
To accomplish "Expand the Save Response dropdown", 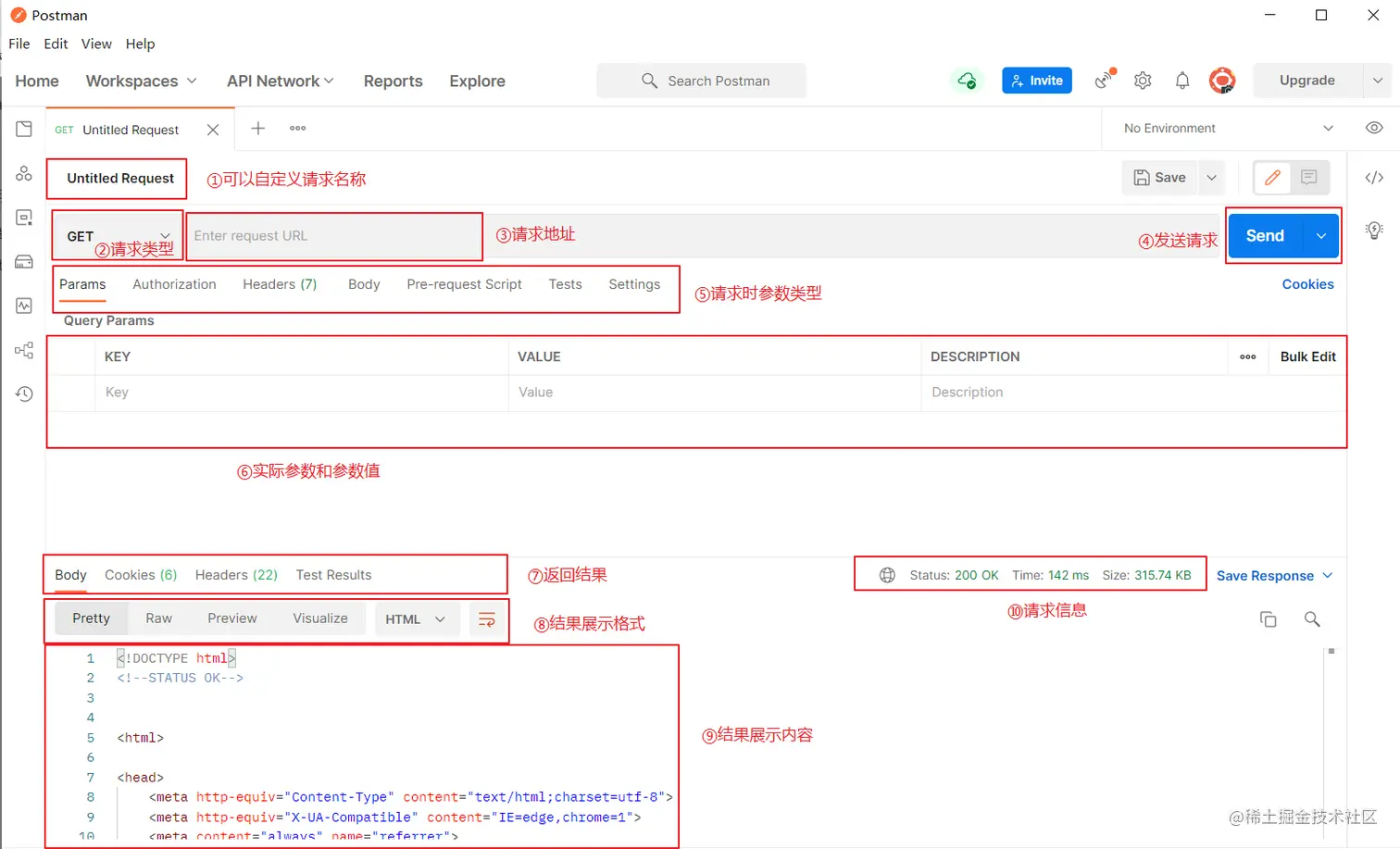I will pyautogui.click(x=1274, y=576).
